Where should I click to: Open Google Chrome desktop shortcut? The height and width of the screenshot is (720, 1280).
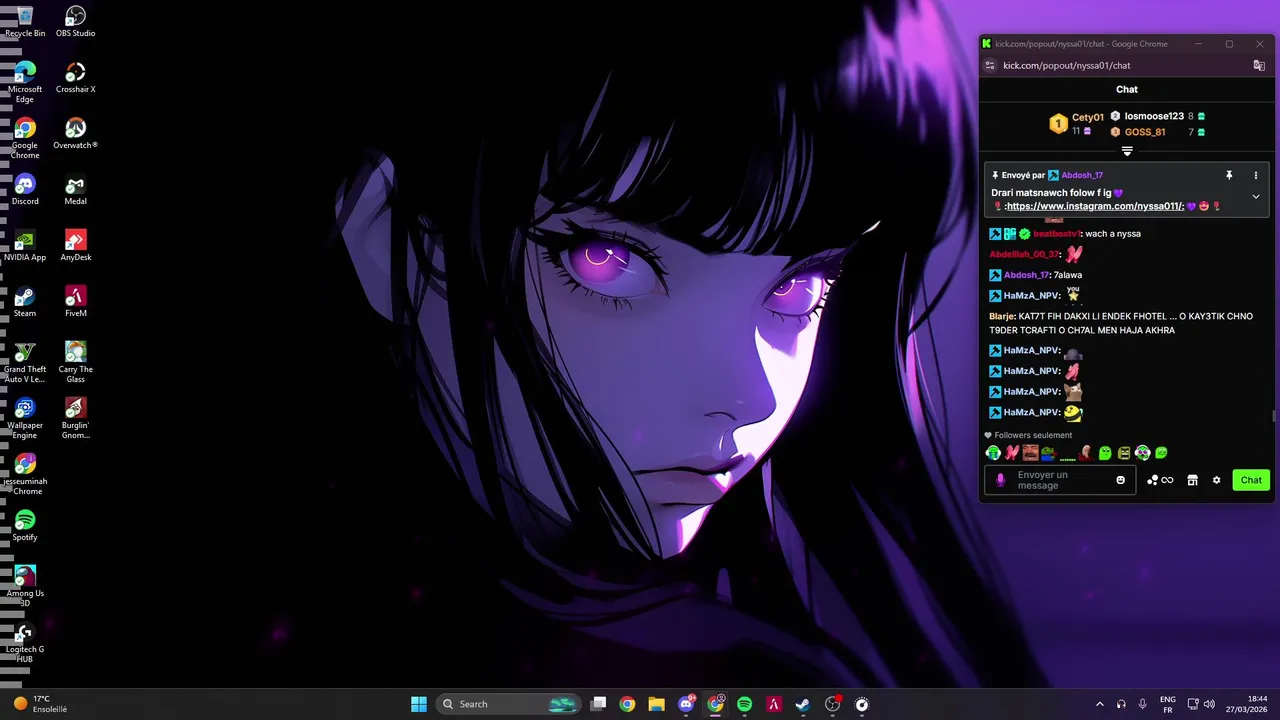pyautogui.click(x=25, y=138)
